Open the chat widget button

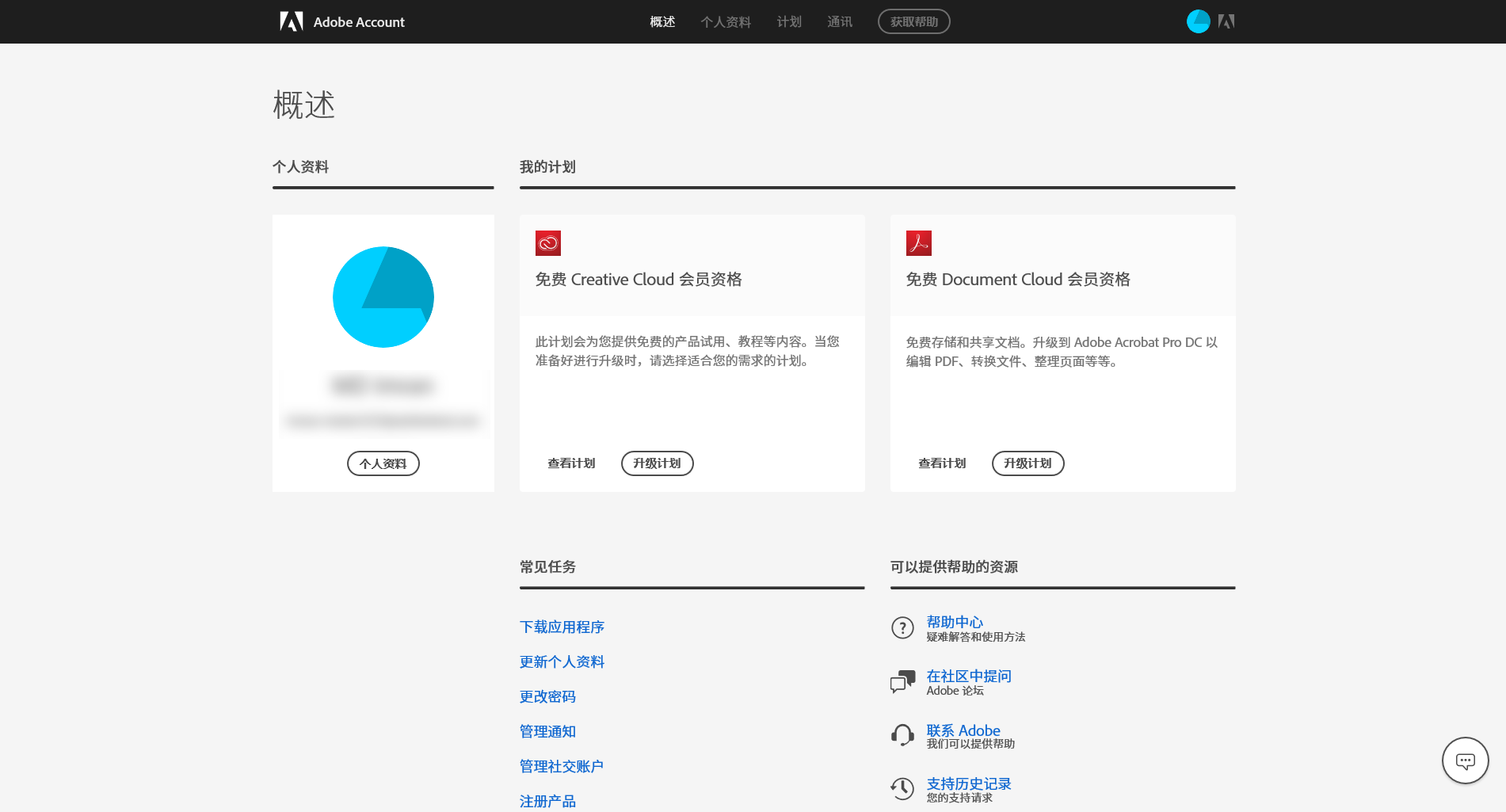tap(1465, 761)
